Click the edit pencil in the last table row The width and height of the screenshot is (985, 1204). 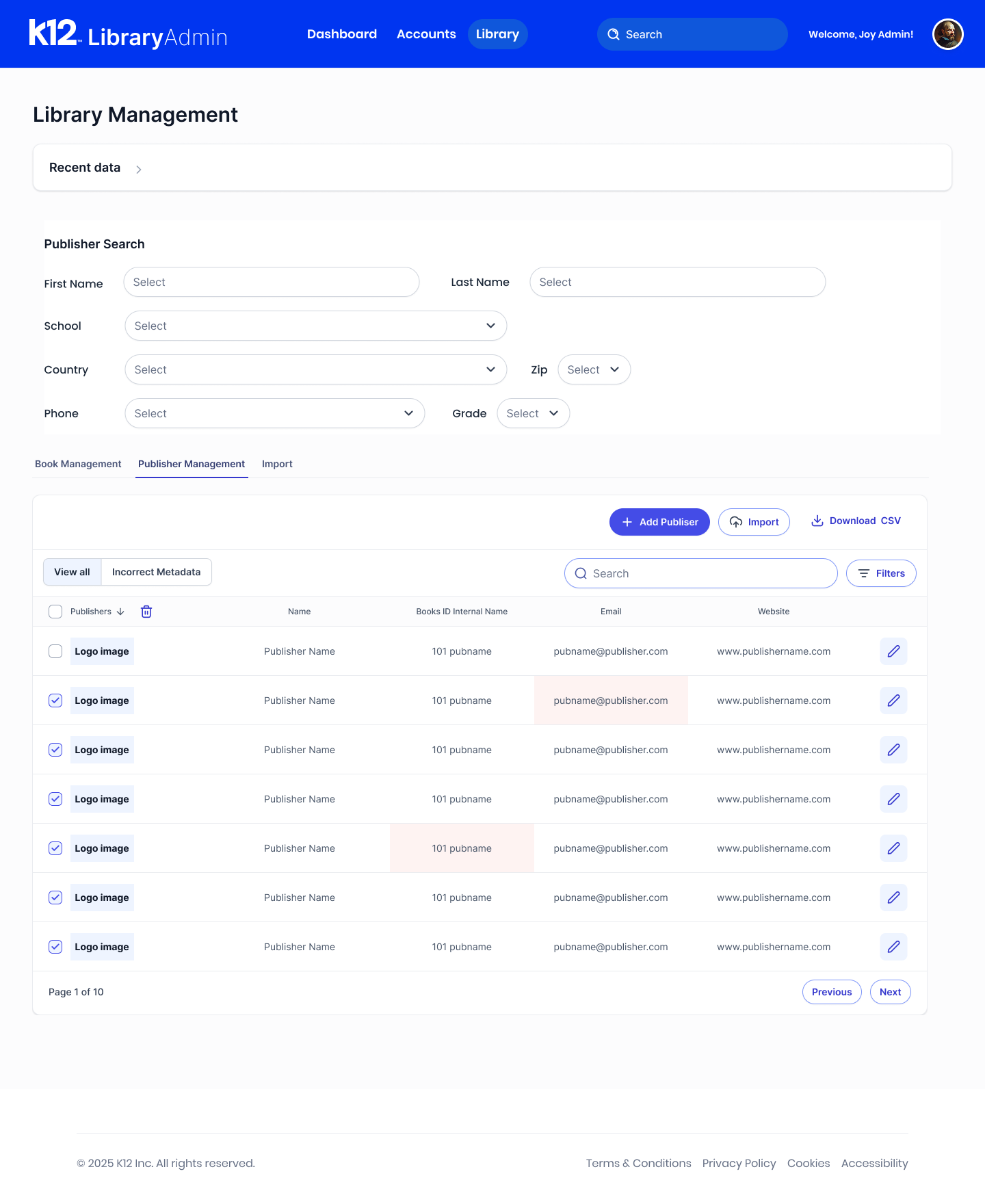(x=893, y=947)
